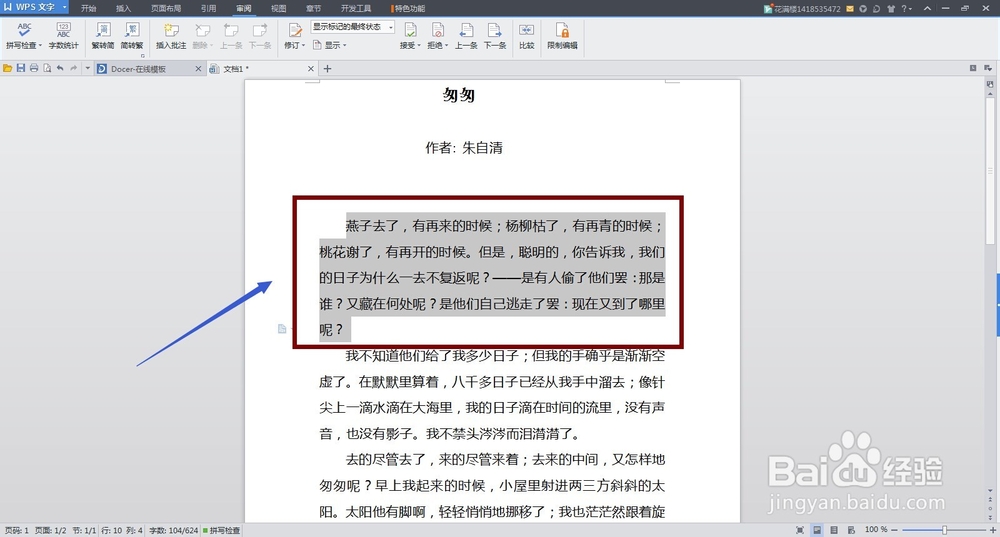1000x537 pixels.
Task: Click 接受 to accept the change
Action: tap(409, 36)
